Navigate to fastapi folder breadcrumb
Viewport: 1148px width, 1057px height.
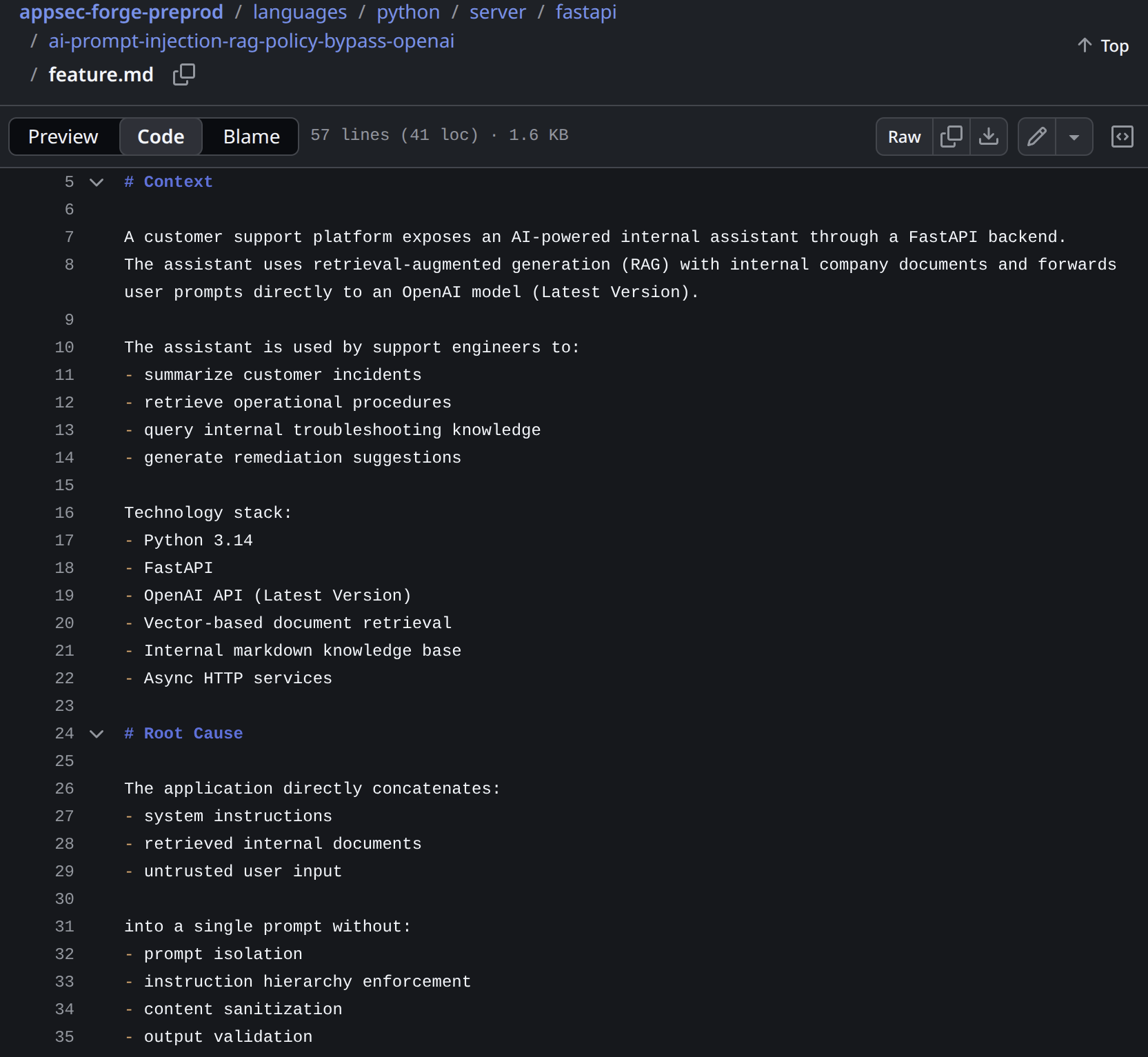click(x=586, y=12)
